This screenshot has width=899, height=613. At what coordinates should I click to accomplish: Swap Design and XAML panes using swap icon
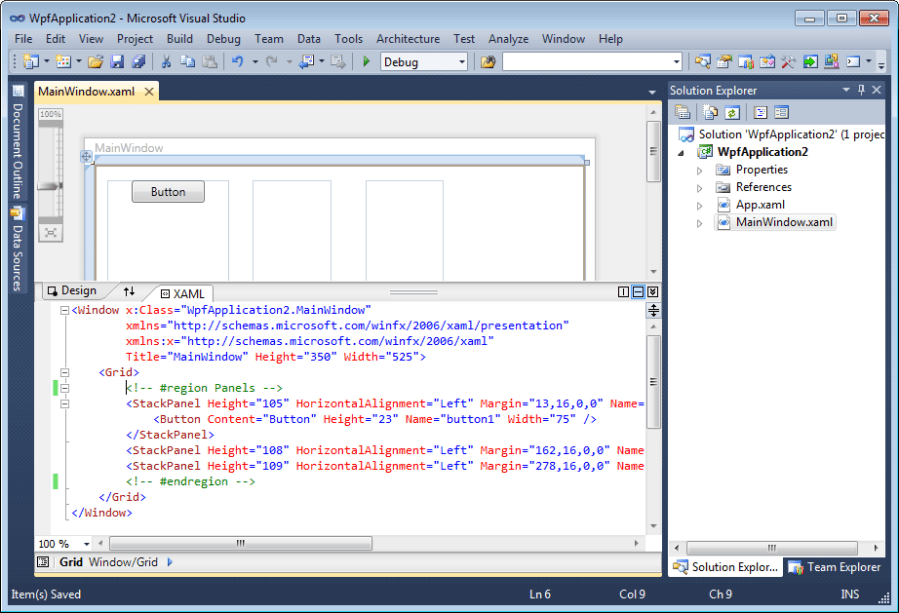[x=129, y=293]
